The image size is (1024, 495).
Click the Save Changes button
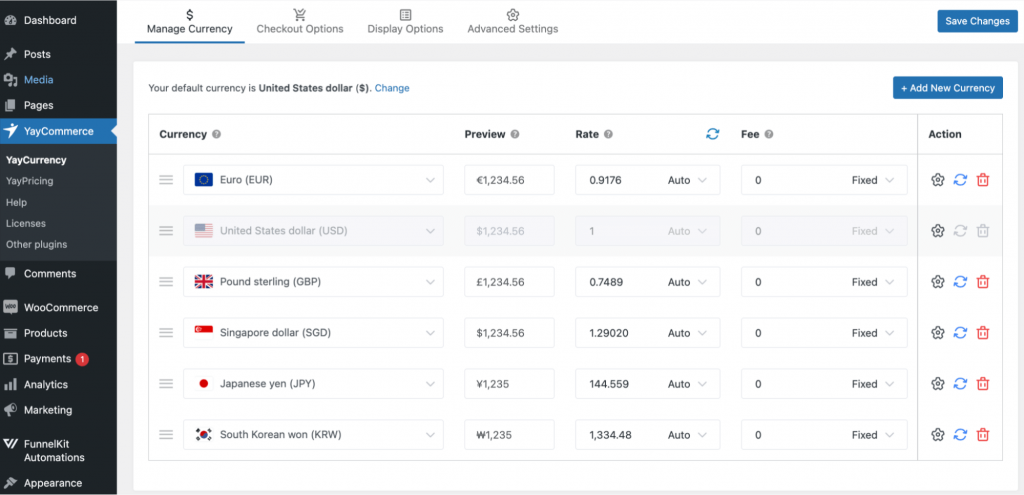978,21
